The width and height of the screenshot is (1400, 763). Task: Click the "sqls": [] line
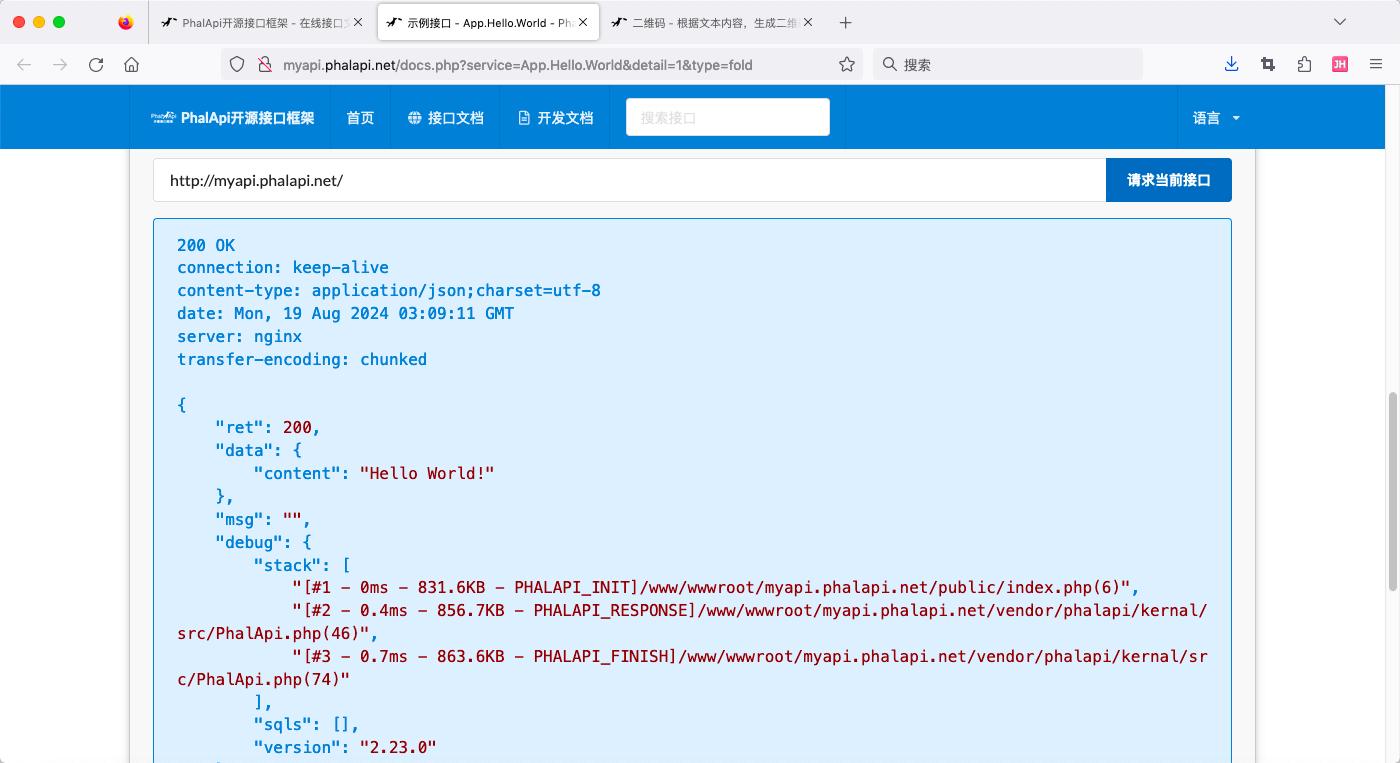pos(306,725)
